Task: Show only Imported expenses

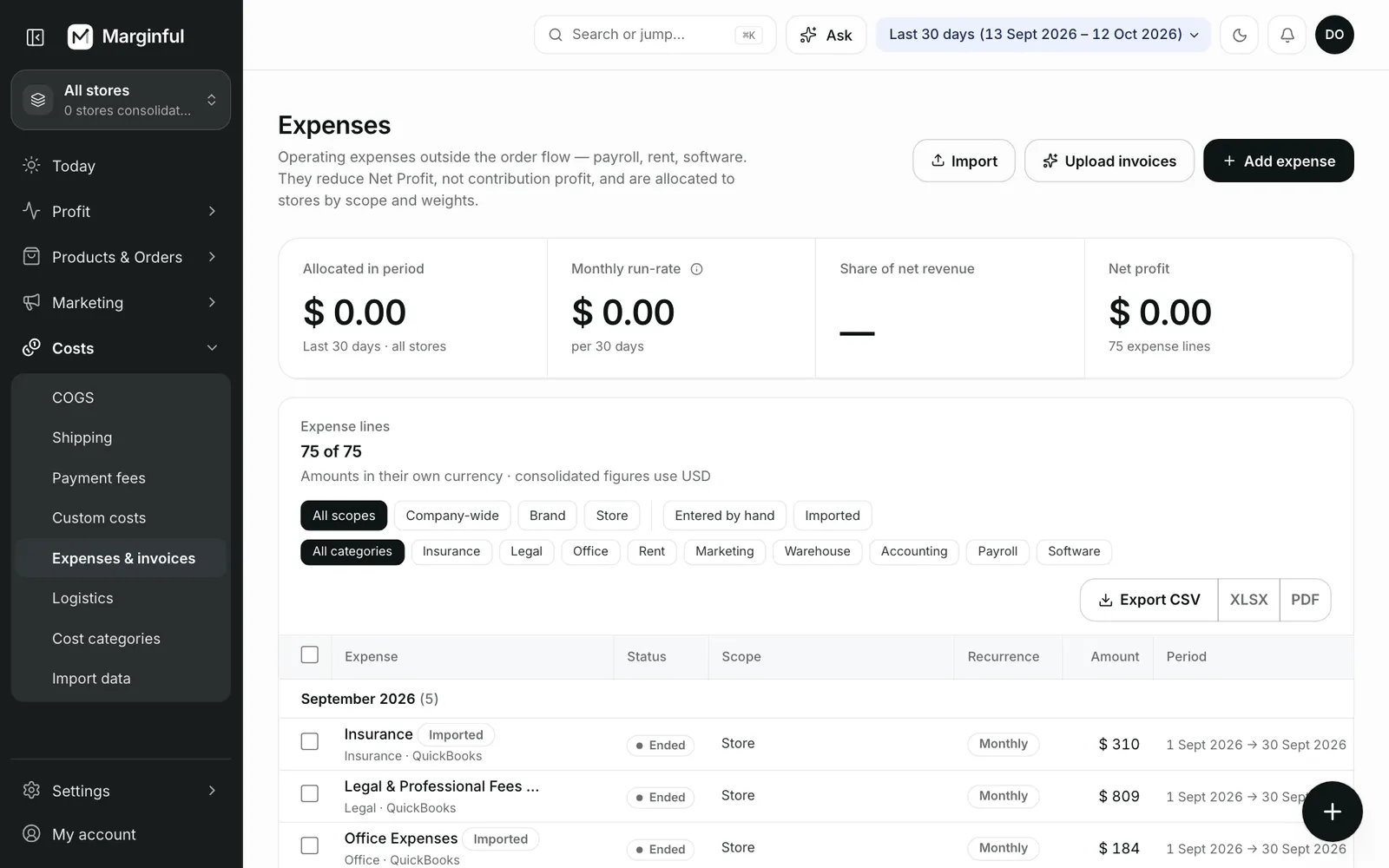Action: (832, 516)
